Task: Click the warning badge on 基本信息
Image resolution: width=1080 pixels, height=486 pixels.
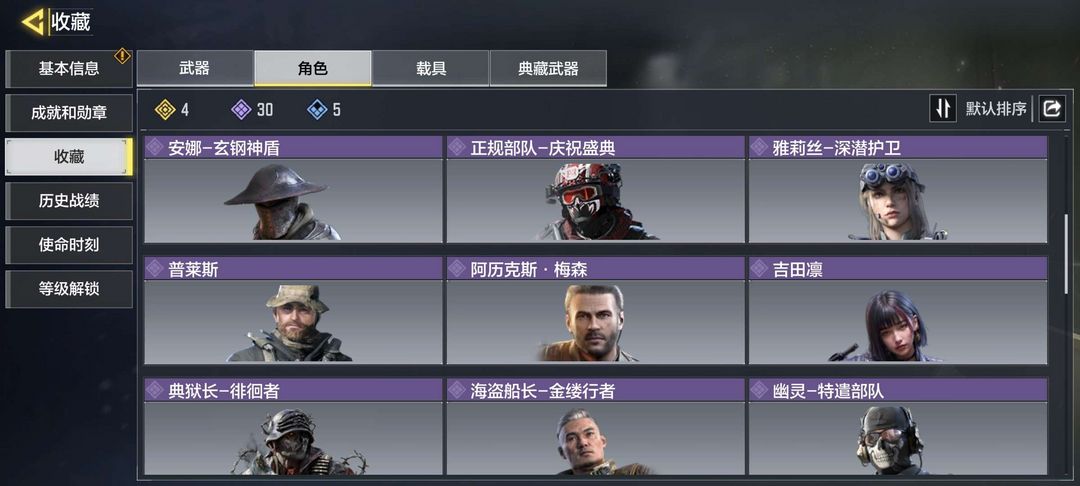Action: pyautogui.click(x=122, y=56)
